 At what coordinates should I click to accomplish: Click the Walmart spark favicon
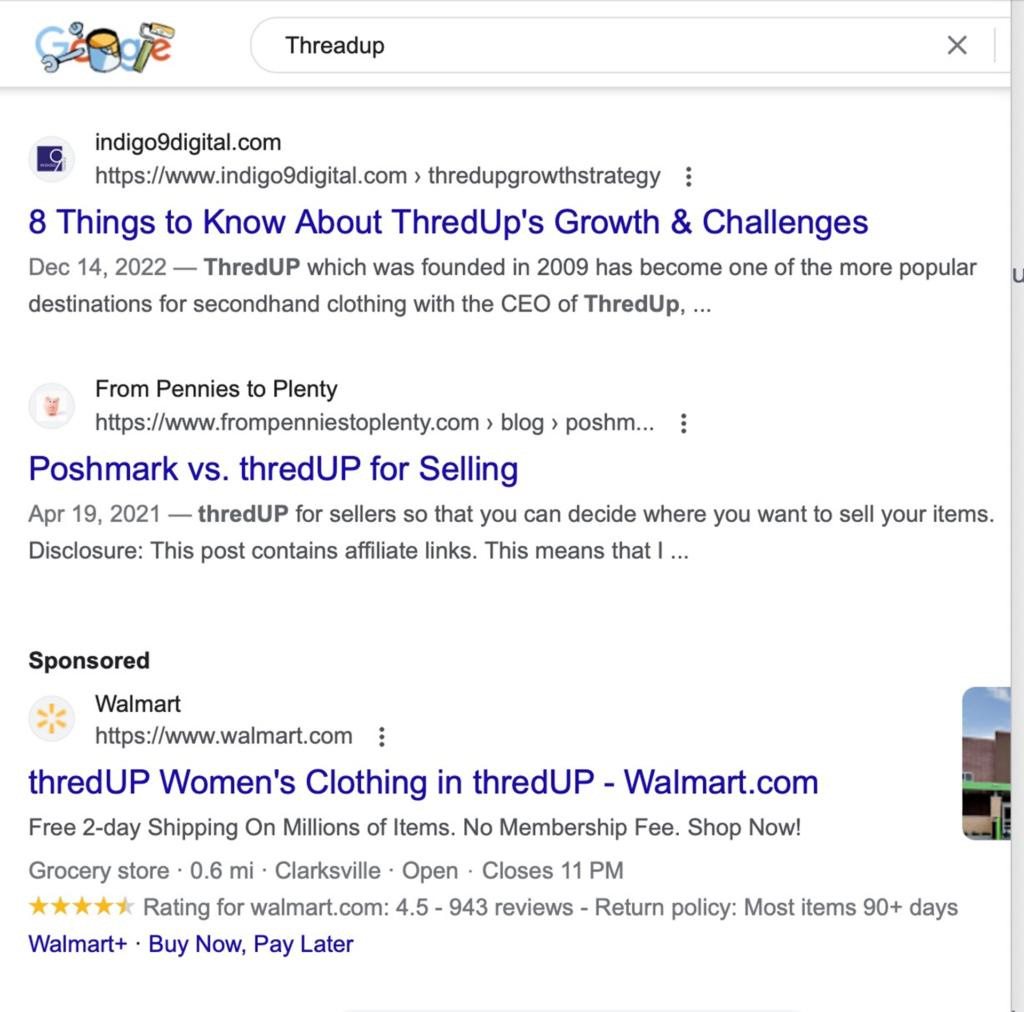click(x=51, y=719)
